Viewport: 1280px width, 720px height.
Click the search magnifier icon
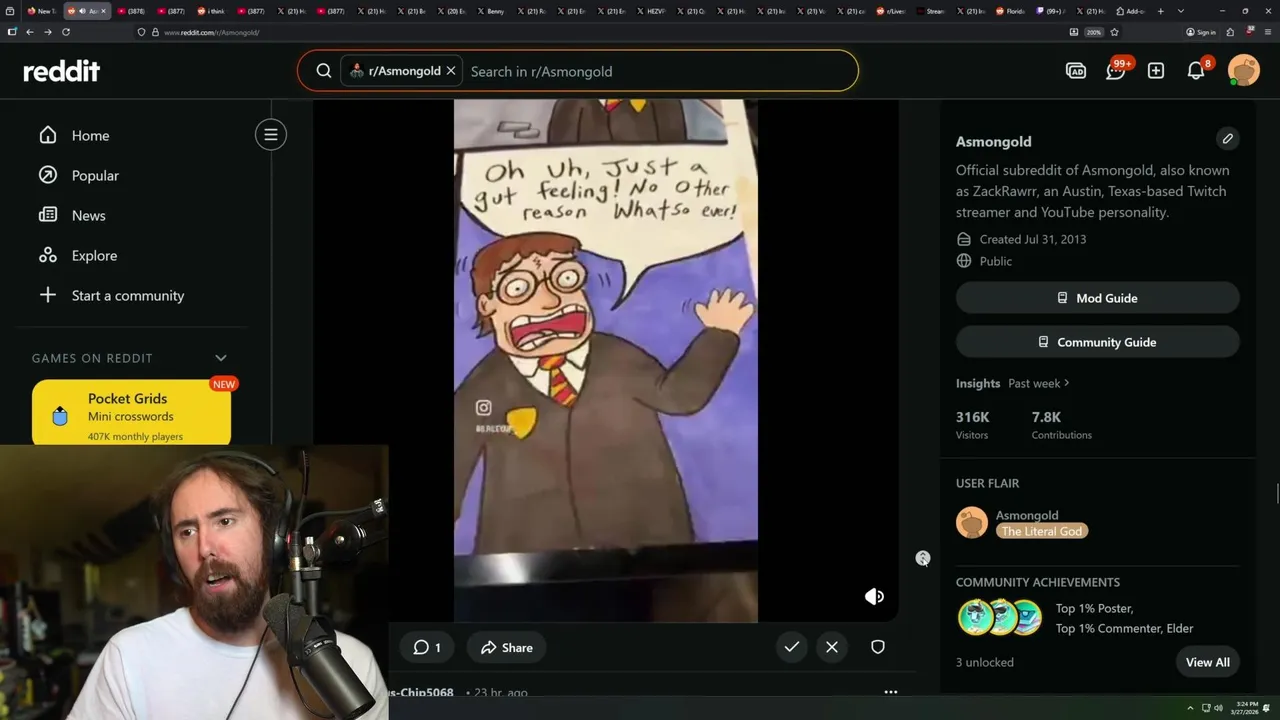coord(324,71)
